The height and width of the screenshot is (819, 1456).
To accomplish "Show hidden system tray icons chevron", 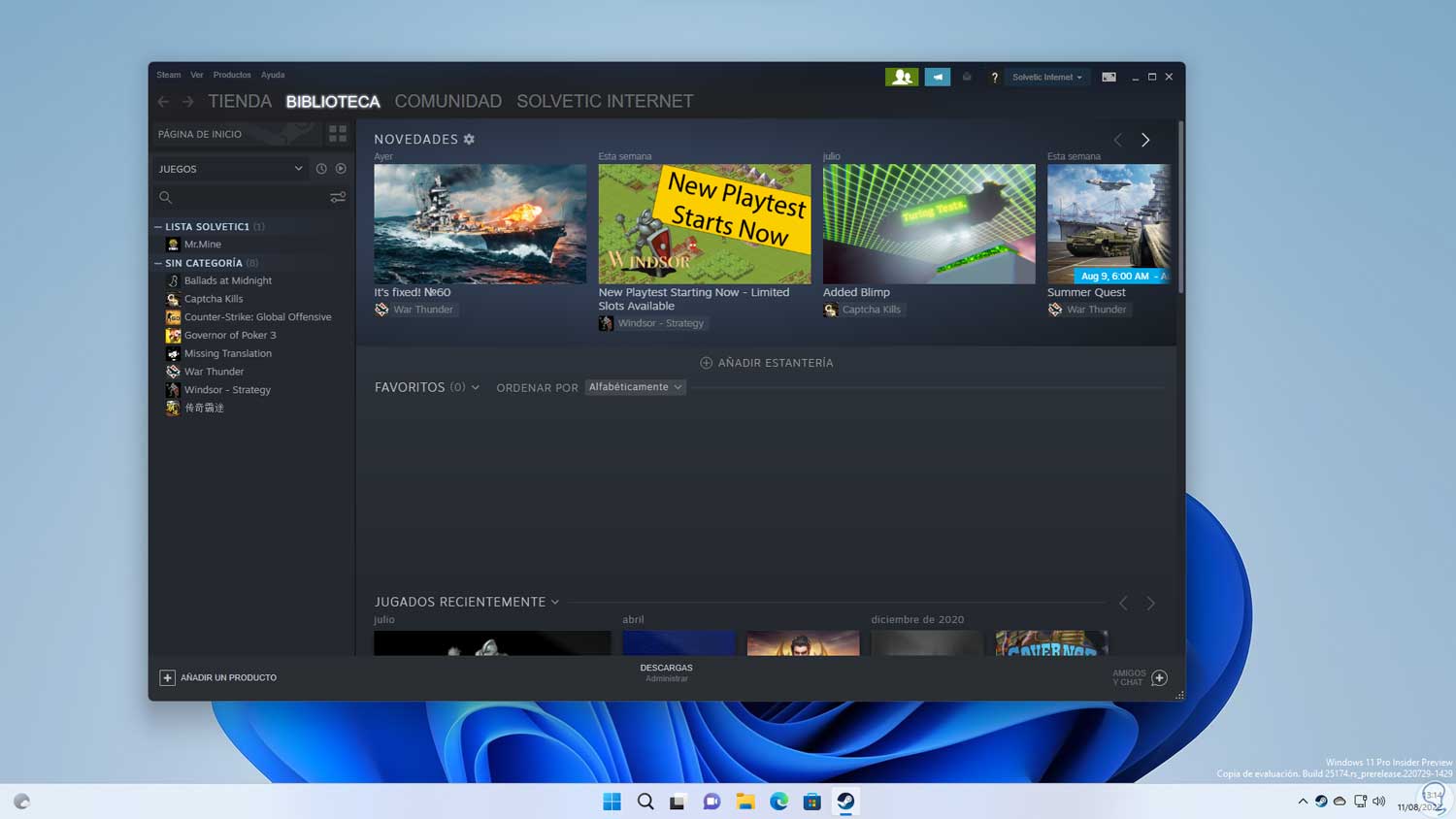I will pos(1303,802).
